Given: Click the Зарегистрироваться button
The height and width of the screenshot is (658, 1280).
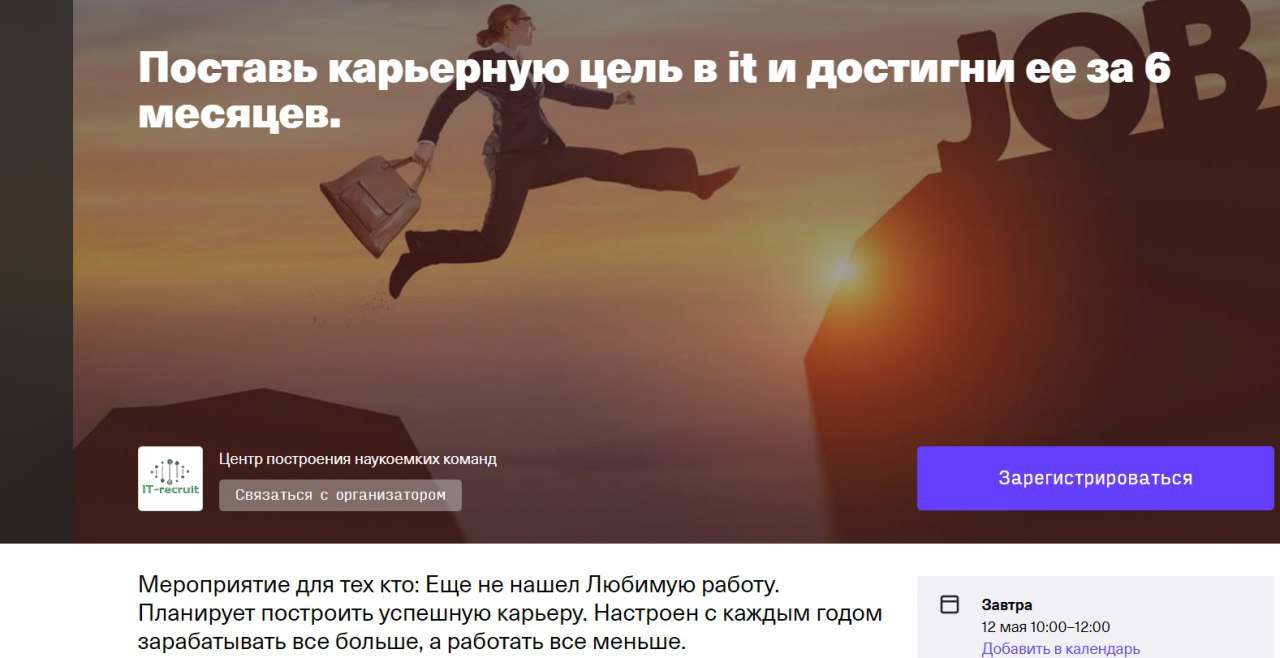Looking at the screenshot, I should (x=1095, y=478).
